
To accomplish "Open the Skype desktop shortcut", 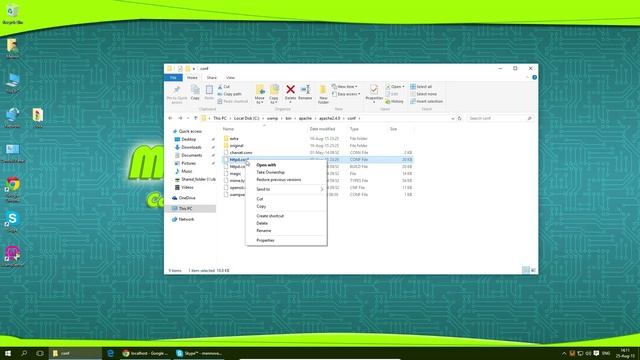I will tap(12, 222).
